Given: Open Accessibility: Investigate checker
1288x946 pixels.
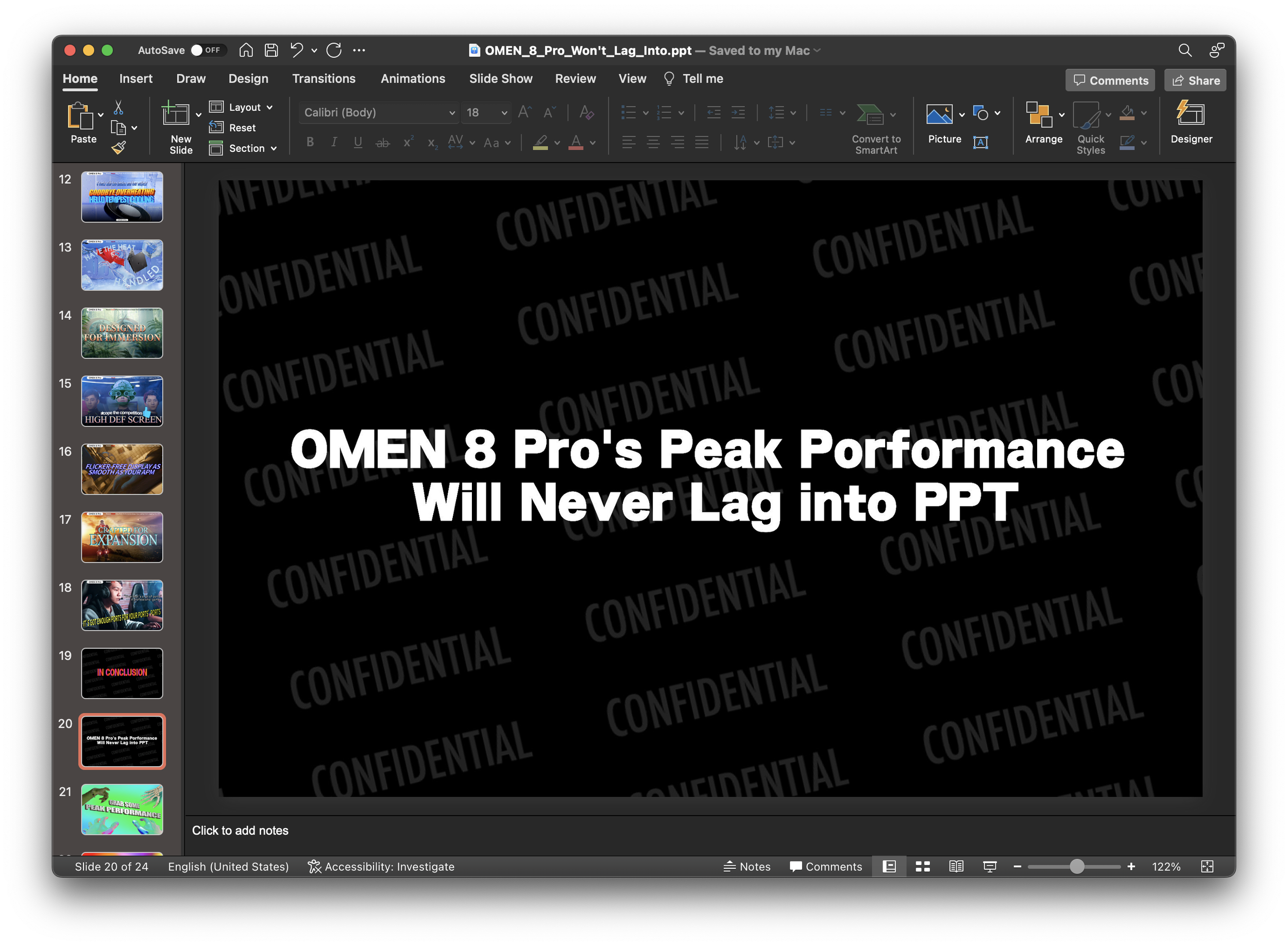Looking at the screenshot, I should point(381,866).
